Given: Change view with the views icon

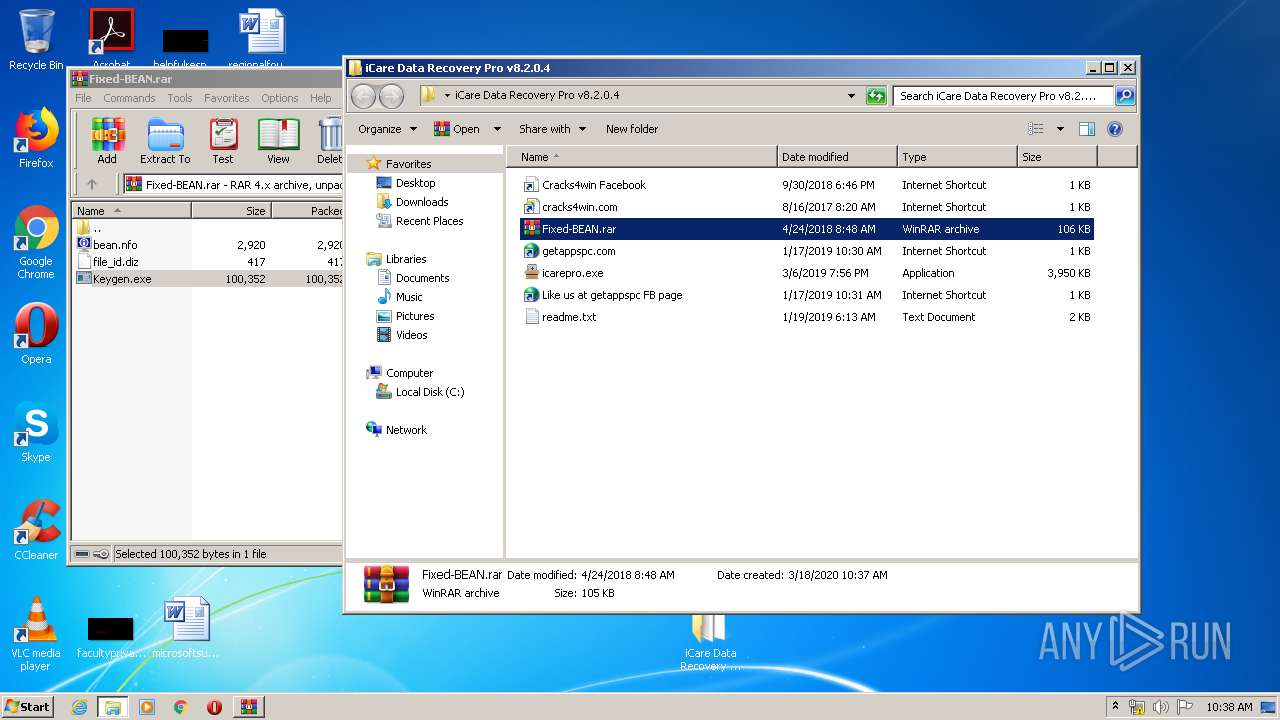Looking at the screenshot, I should click(1036, 129).
